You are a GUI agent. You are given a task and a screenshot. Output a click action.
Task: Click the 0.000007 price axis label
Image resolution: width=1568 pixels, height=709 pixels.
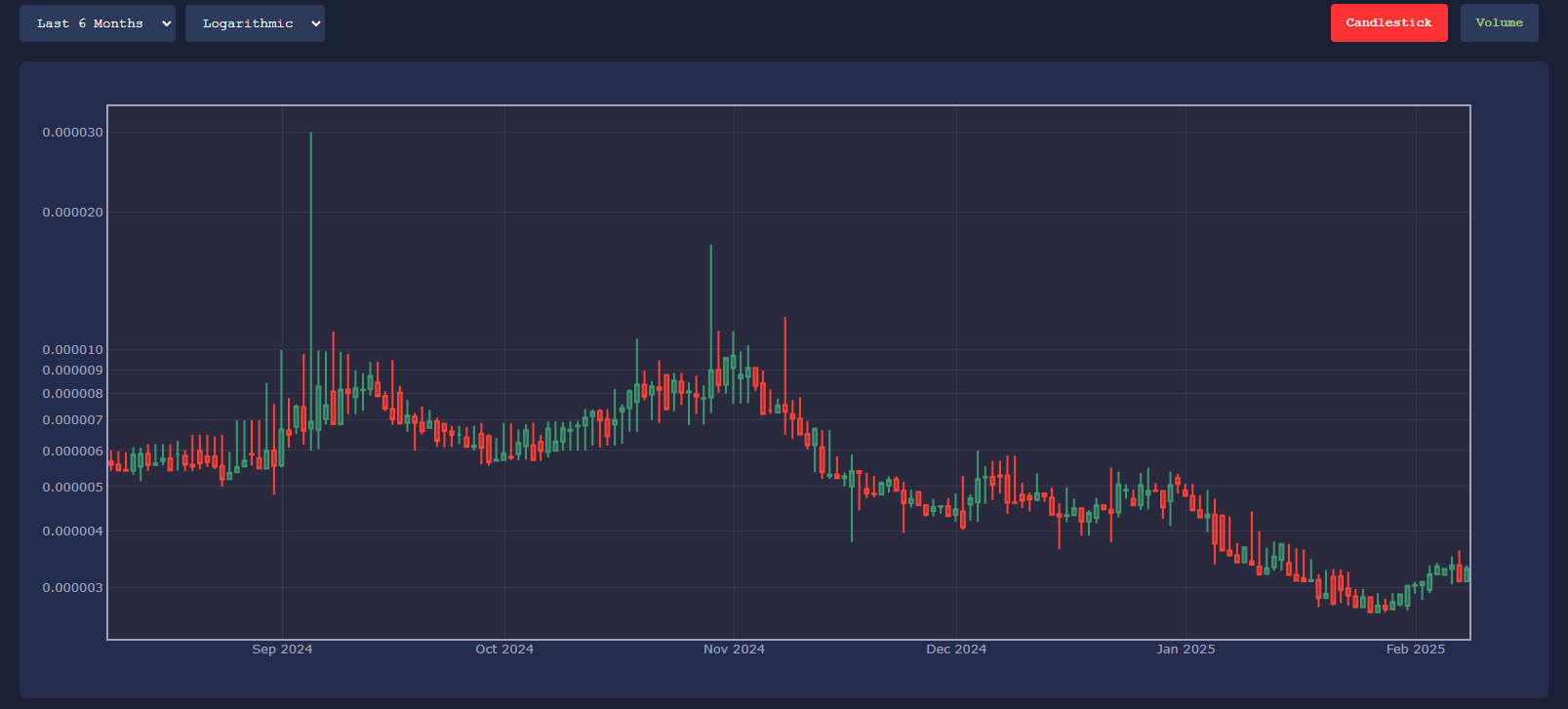(x=72, y=420)
